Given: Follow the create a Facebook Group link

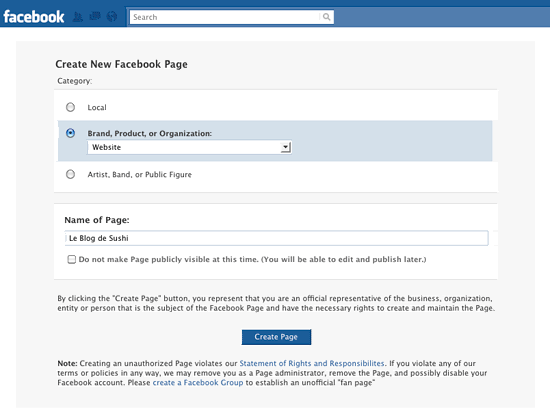Looking at the screenshot, I should (x=198, y=383).
